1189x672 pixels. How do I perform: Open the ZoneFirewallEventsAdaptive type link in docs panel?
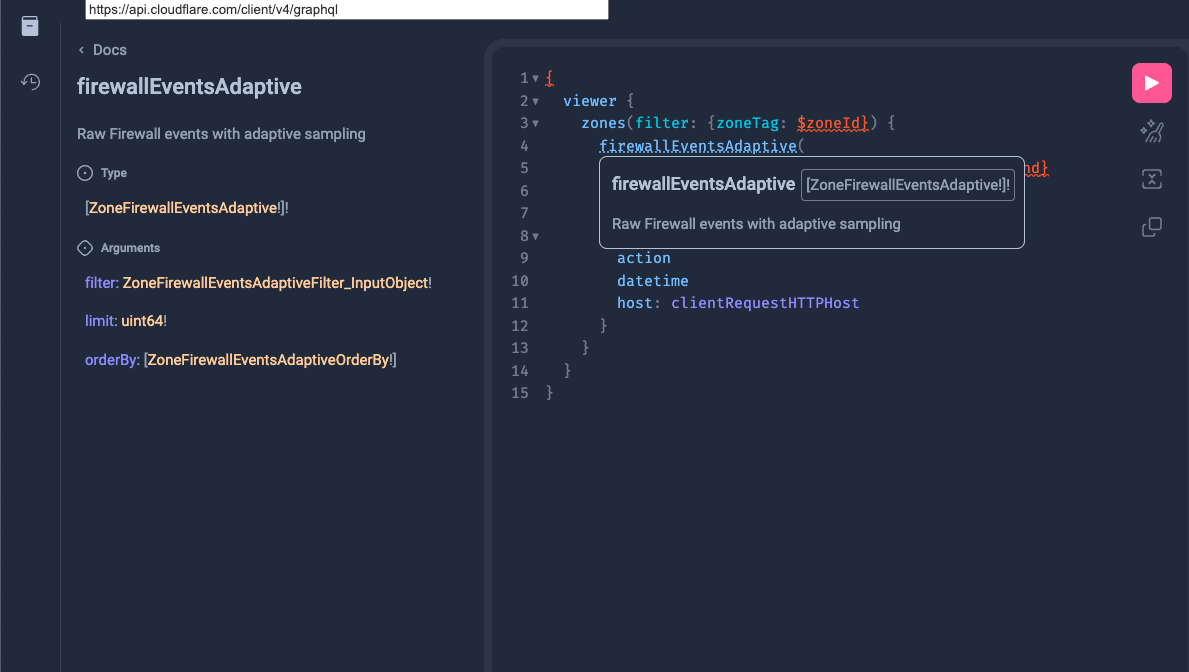[183, 208]
